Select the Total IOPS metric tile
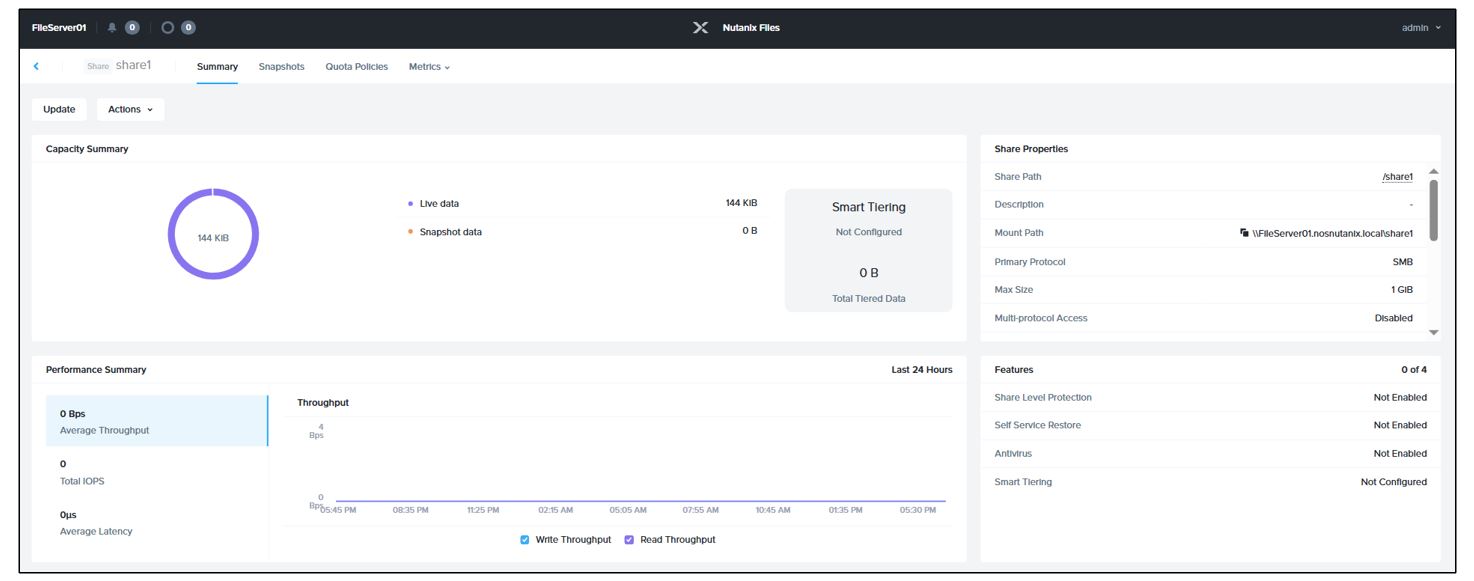The width and height of the screenshot is (1474, 581). point(157,472)
